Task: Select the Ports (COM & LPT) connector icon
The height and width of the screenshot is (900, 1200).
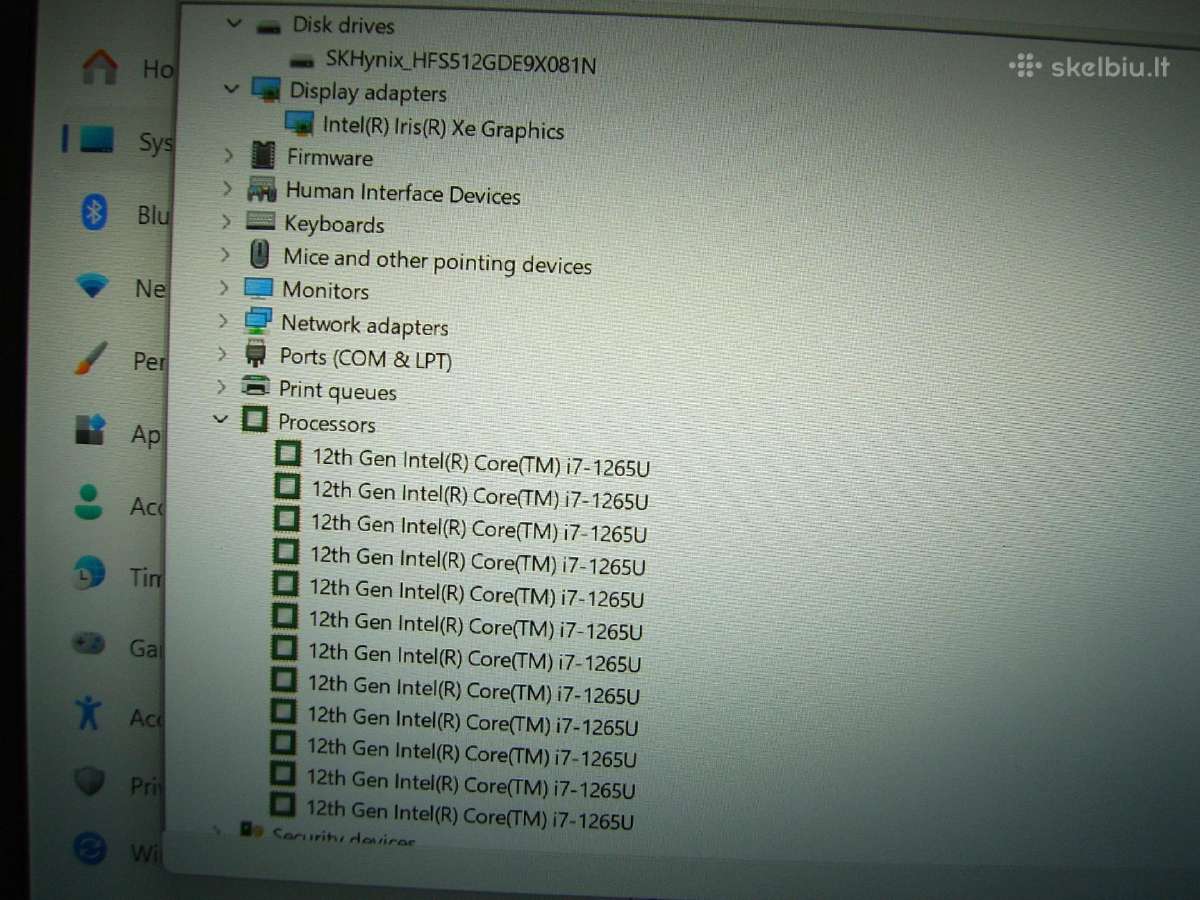Action: pyautogui.click(x=257, y=354)
